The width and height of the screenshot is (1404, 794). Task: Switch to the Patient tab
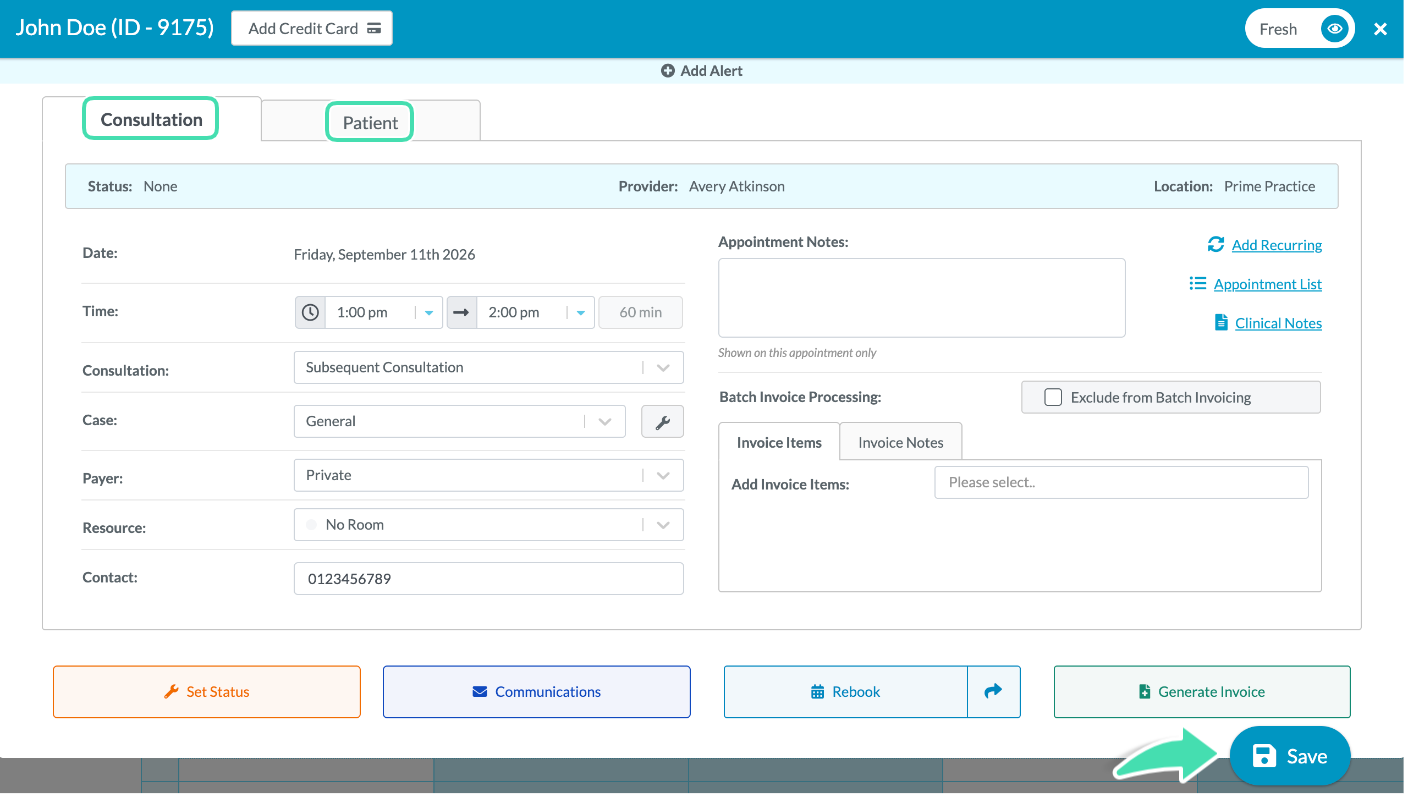370,122
